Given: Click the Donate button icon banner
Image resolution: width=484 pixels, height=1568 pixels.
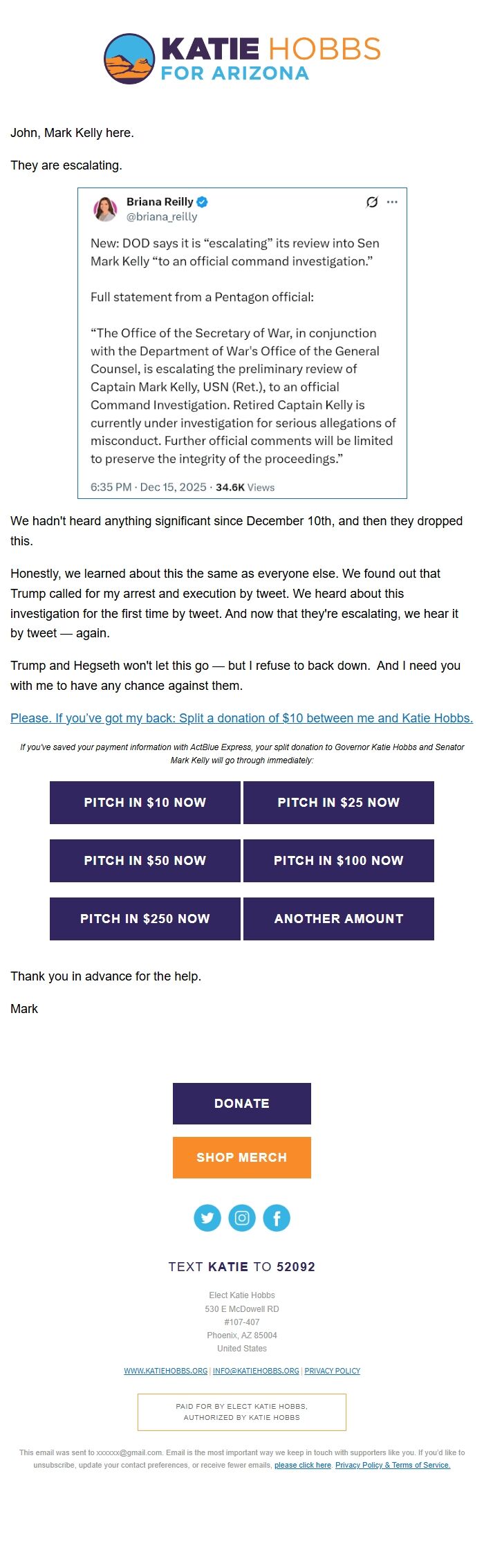Looking at the screenshot, I should pos(241,1103).
